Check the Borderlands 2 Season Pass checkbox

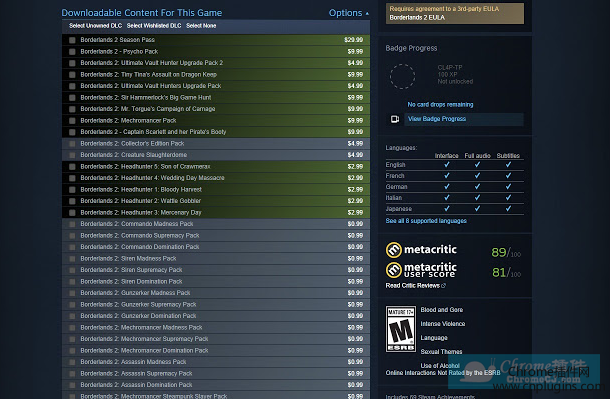pyautogui.click(x=72, y=40)
